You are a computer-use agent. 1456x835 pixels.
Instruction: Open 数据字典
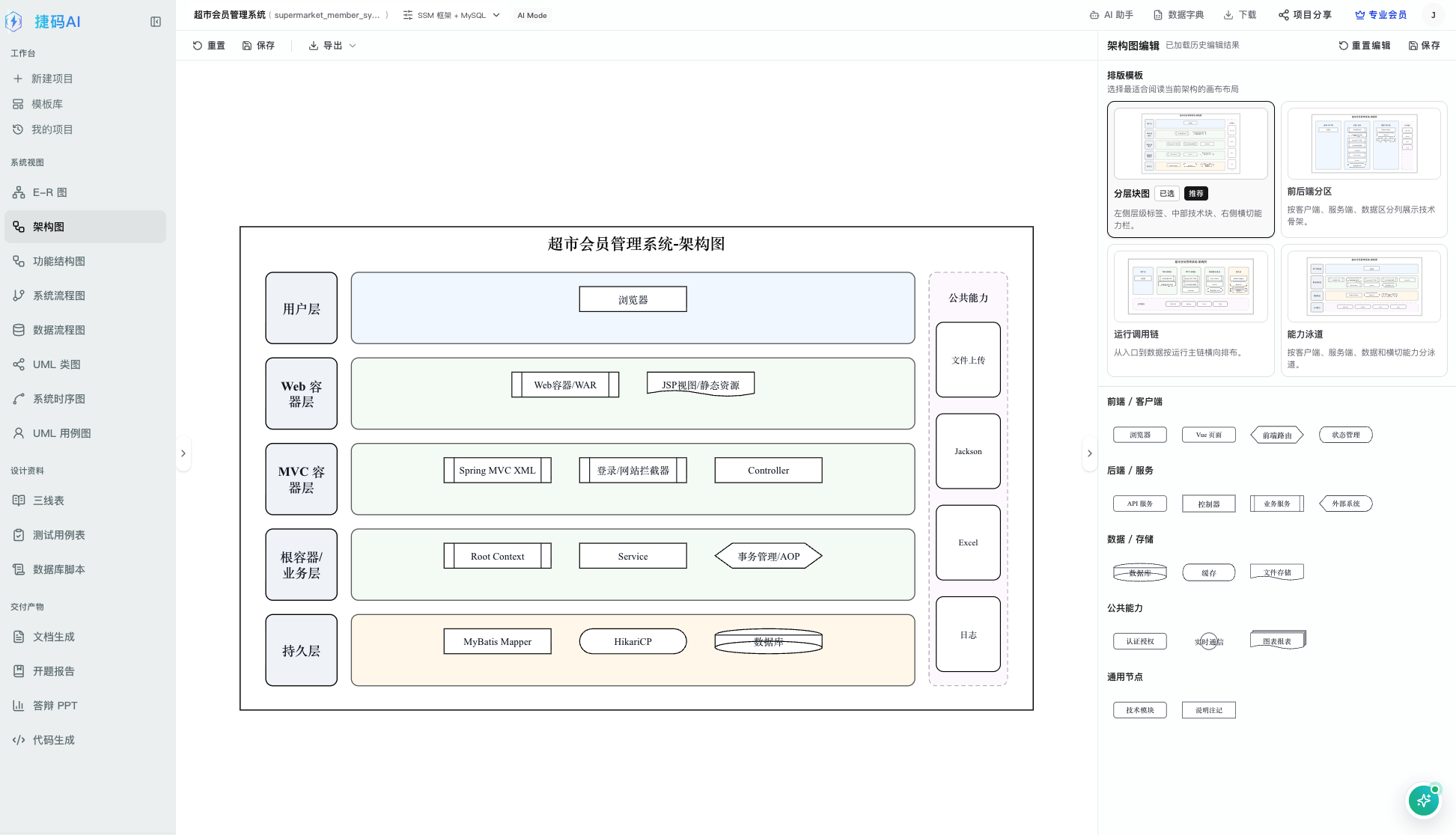tap(1179, 15)
